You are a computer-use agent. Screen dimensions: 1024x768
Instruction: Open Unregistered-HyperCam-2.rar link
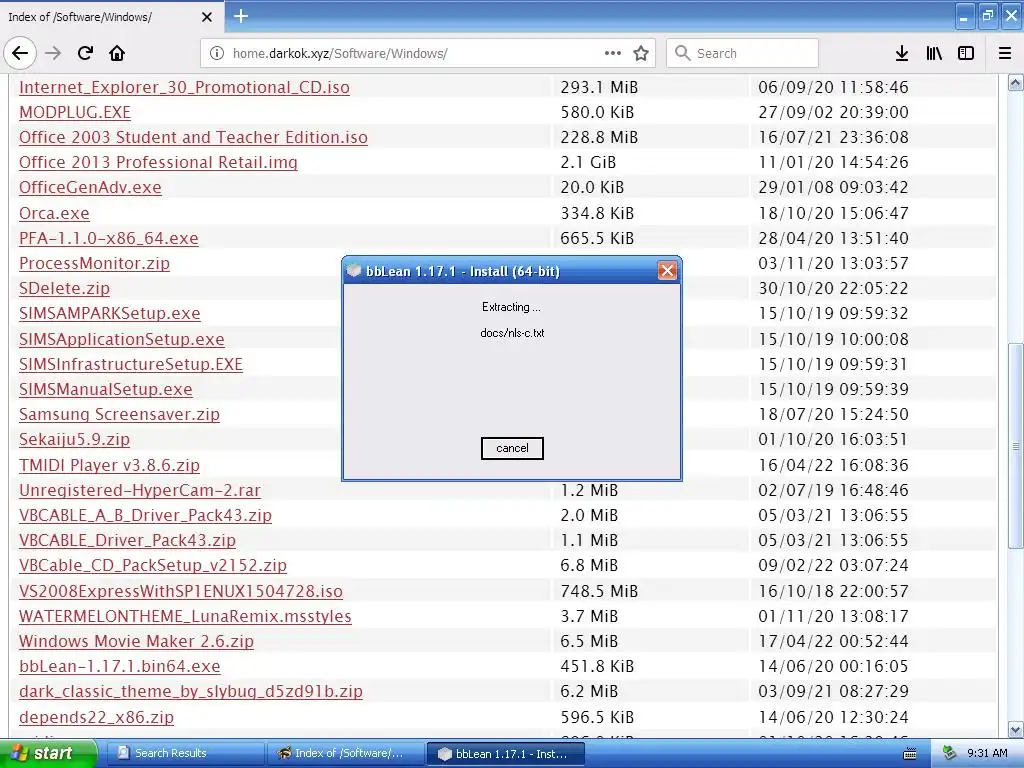(x=140, y=490)
